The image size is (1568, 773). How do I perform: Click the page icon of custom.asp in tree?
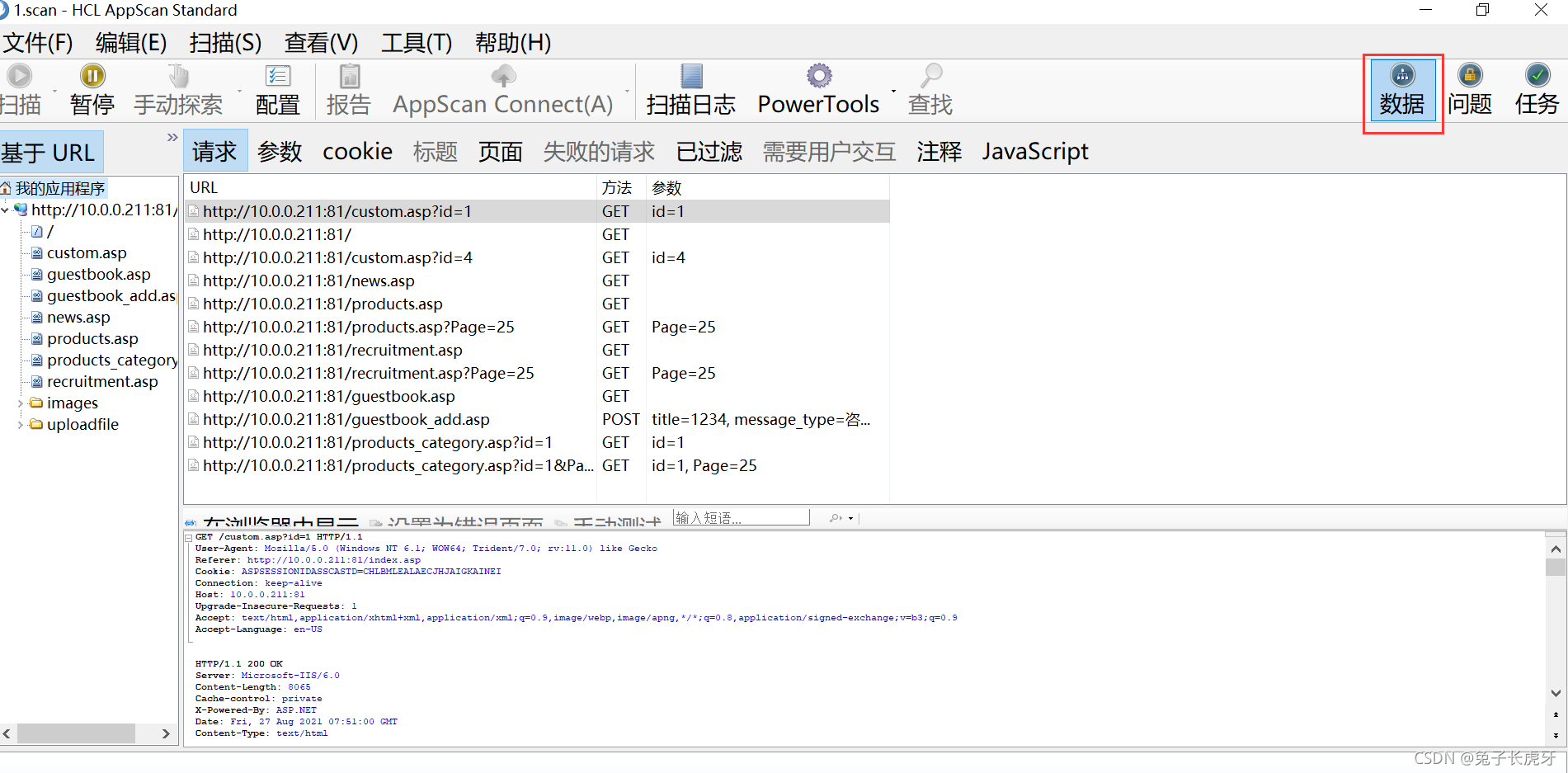click(37, 252)
